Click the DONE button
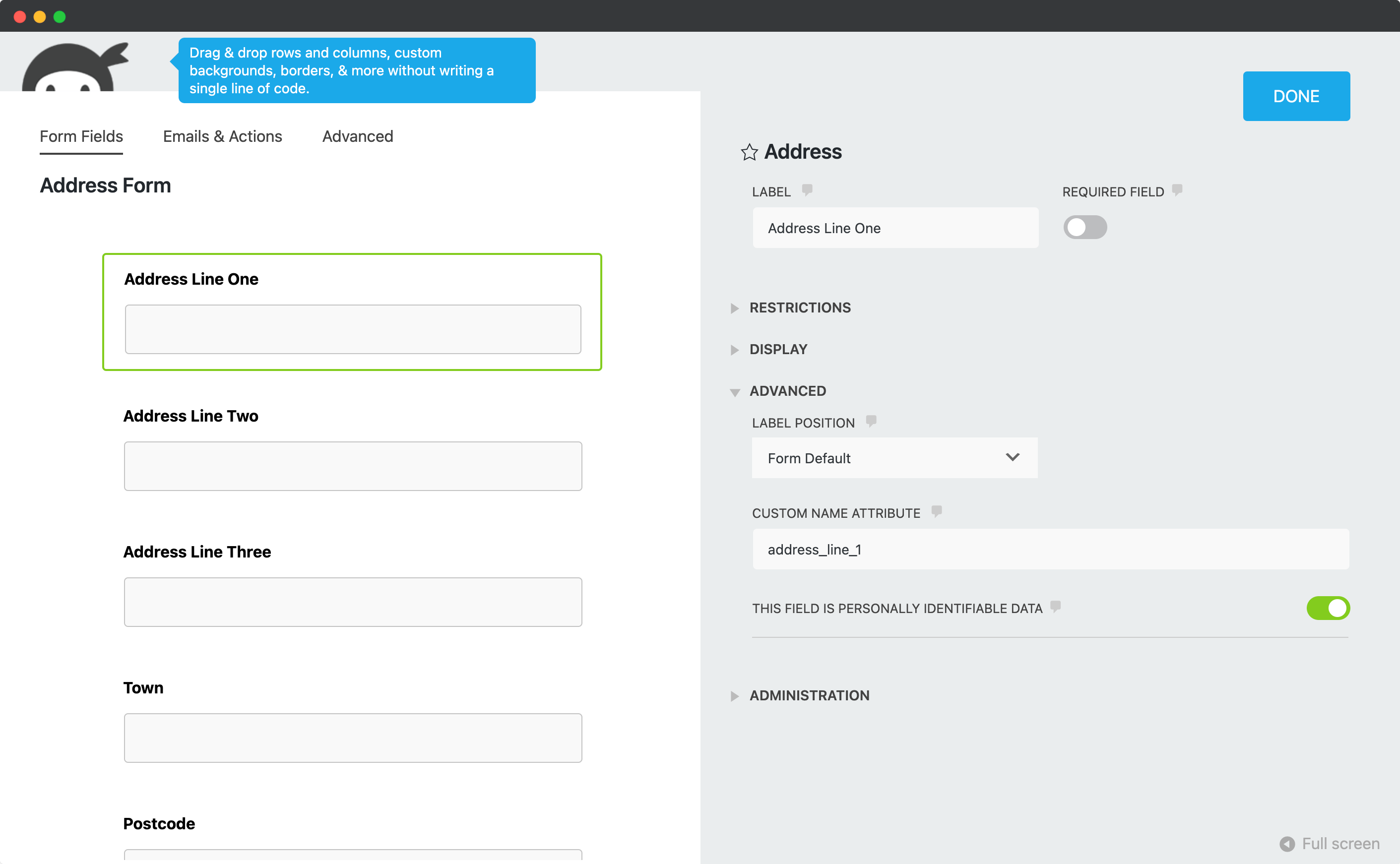Image resolution: width=1400 pixels, height=864 pixels. point(1295,96)
